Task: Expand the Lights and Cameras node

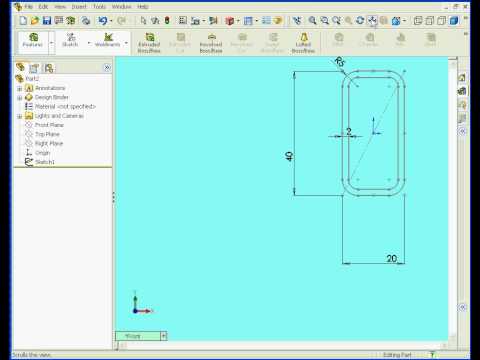Action: [19, 117]
